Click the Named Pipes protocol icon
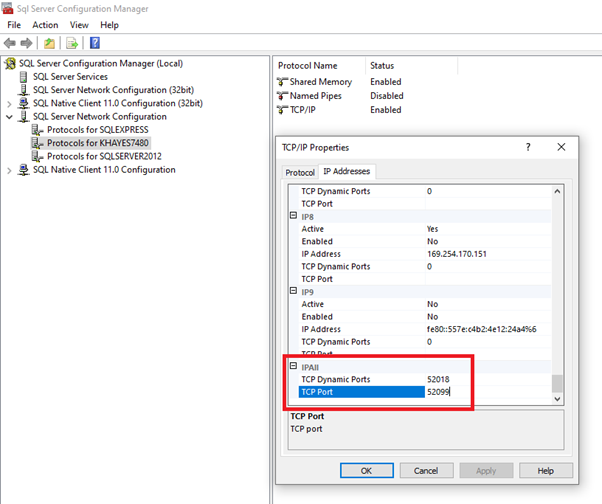Image resolution: width=602 pixels, height=504 pixels. click(x=282, y=96)
